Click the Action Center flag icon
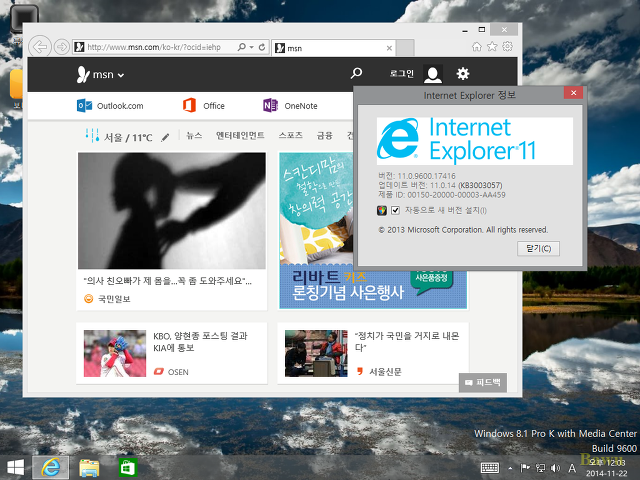This screenshot has width=640, height=480. 525,468
